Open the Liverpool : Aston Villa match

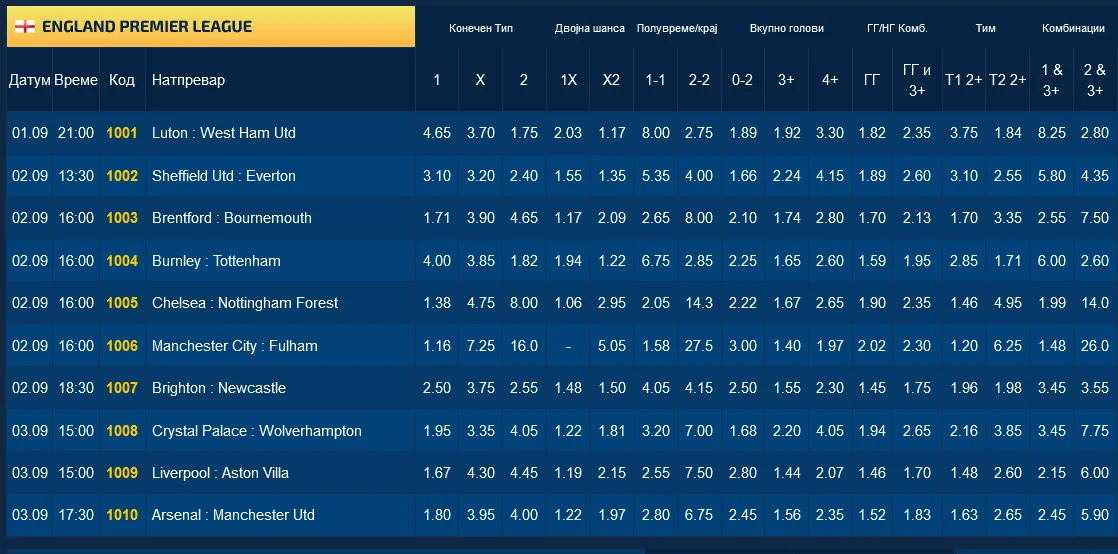[220, 473]
